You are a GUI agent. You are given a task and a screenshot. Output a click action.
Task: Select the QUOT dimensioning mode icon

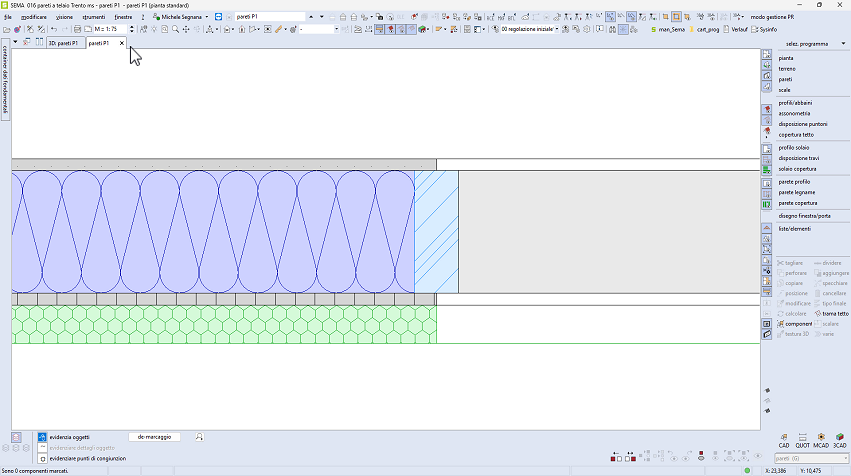(800, 440)
